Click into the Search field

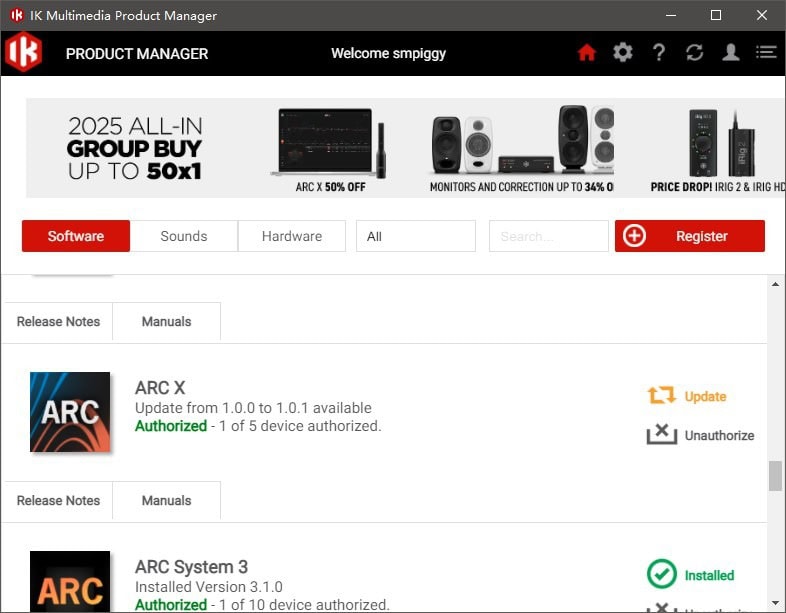point(548,236)
